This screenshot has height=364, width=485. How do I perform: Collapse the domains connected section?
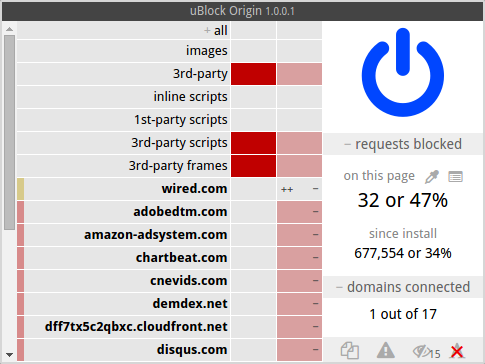click(403, 287)
